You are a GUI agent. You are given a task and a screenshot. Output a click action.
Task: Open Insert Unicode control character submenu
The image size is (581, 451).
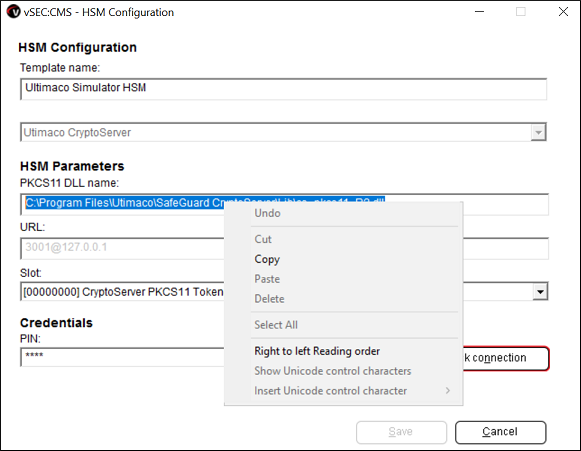(343, 391)
